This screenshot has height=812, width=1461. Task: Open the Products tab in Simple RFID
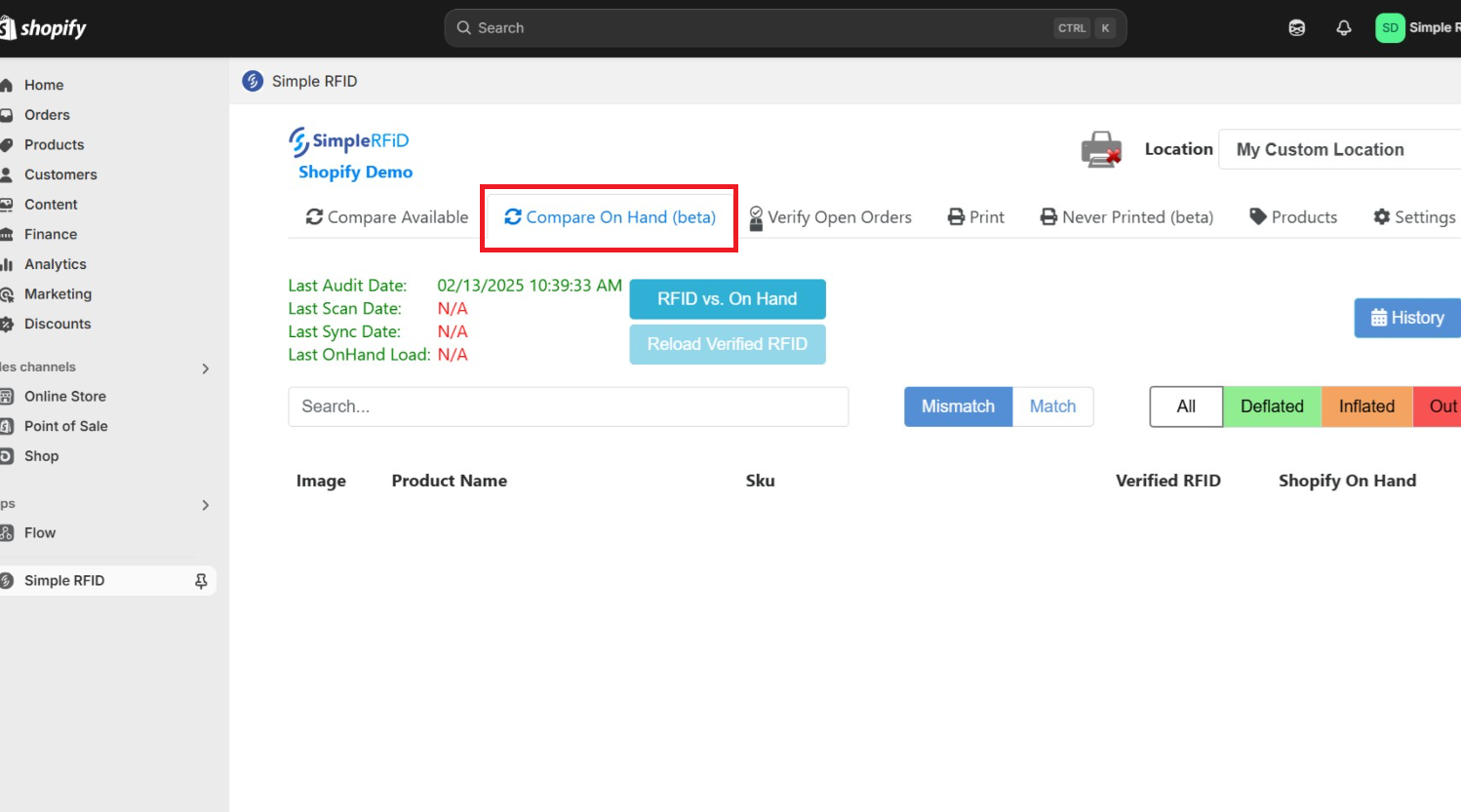(1293, 217)
